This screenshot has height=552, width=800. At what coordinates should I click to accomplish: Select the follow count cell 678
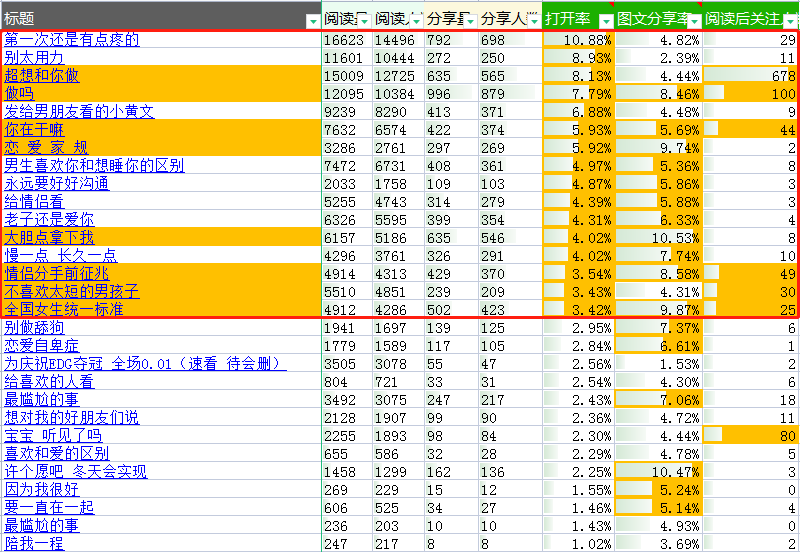click(x=751, y=76)
